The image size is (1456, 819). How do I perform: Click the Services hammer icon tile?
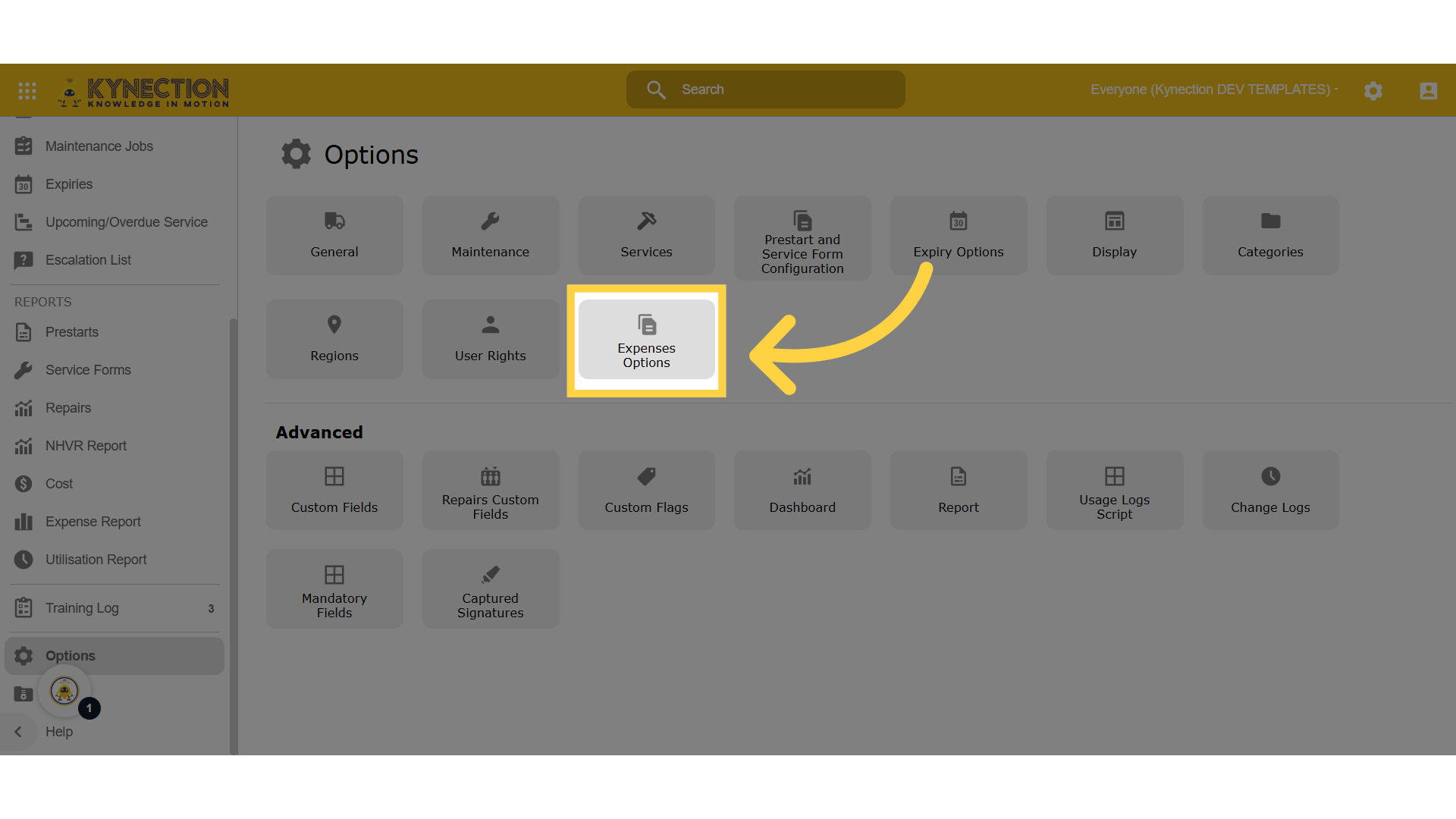point(647,236)
